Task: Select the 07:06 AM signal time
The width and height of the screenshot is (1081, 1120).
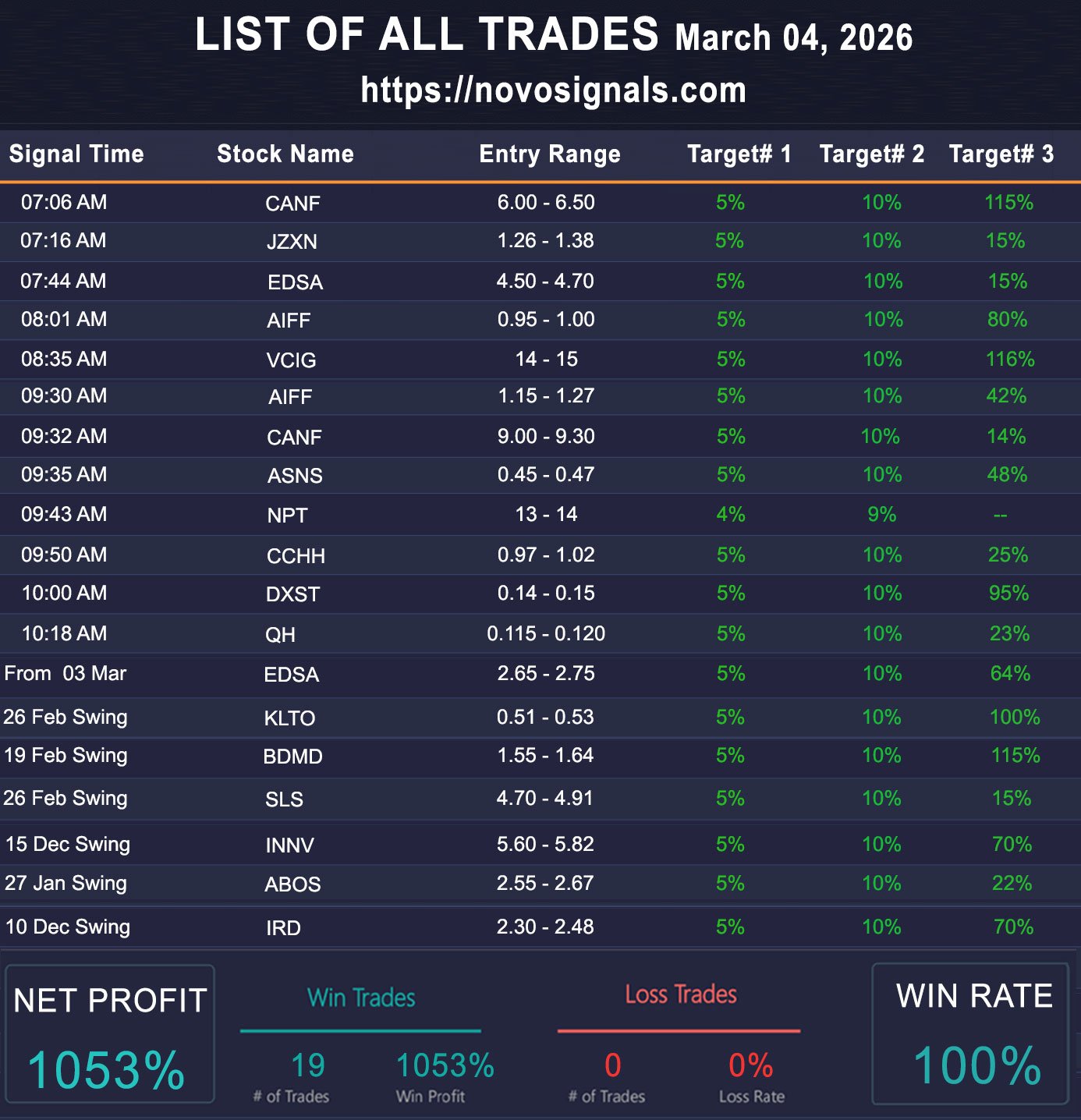Action: (x=64, y=203)
